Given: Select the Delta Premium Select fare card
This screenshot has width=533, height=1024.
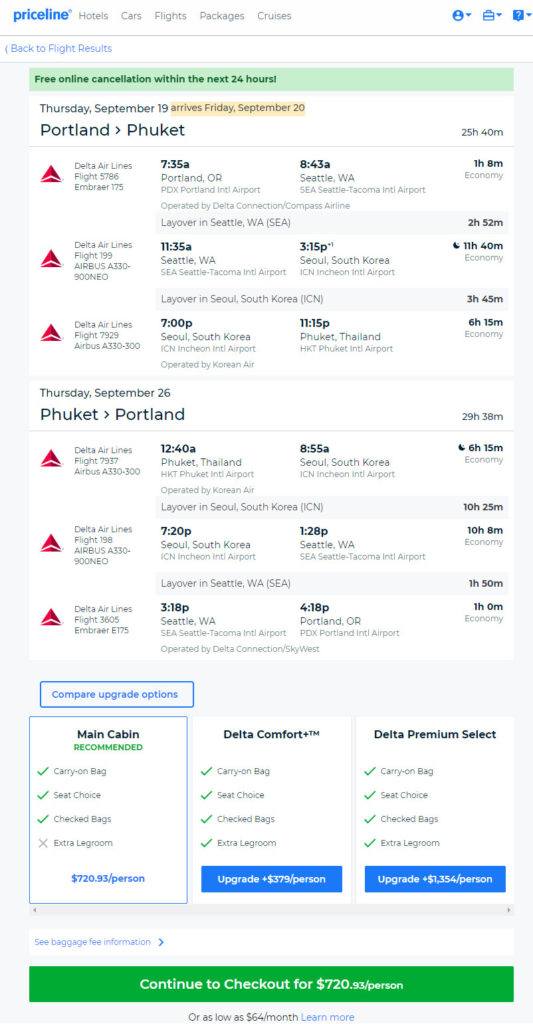Looking at the screenshot, I should (435, 810).
